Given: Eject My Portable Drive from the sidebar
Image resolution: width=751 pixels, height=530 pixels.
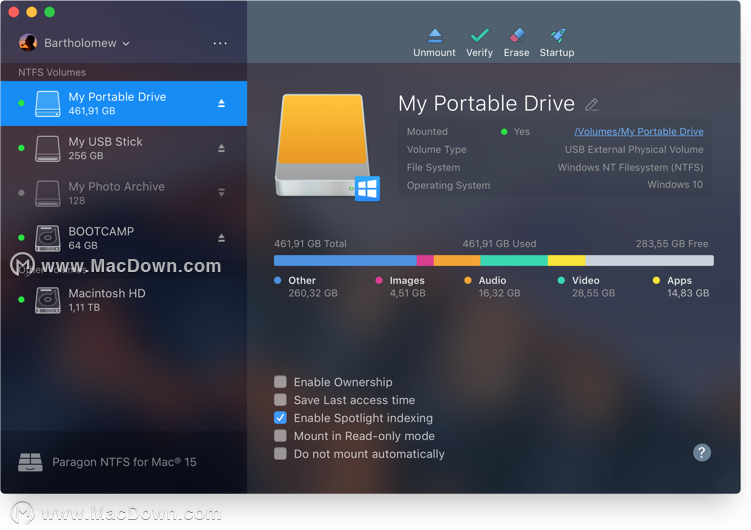Looking at the screenshot, I should tap(221, 103).
